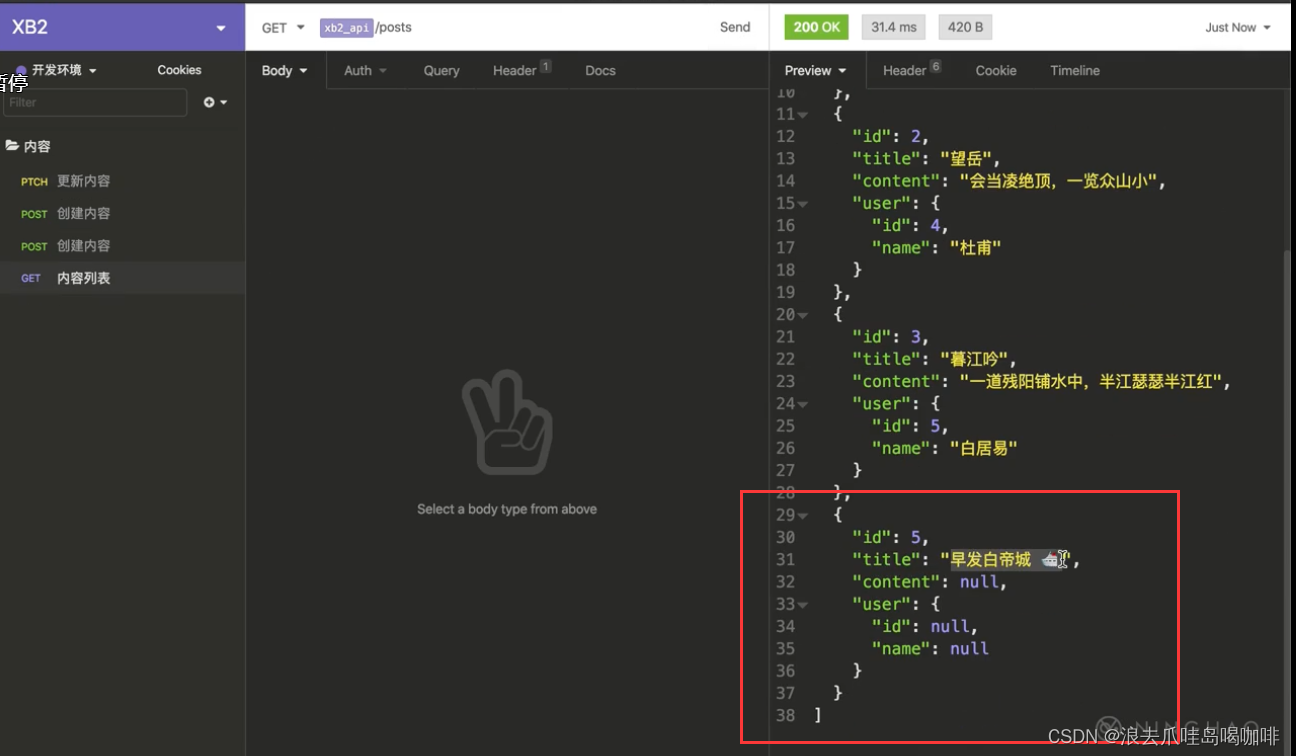Switch to the Query tab
Viewport: 1296px width, 756px height.
coord(441,70)
